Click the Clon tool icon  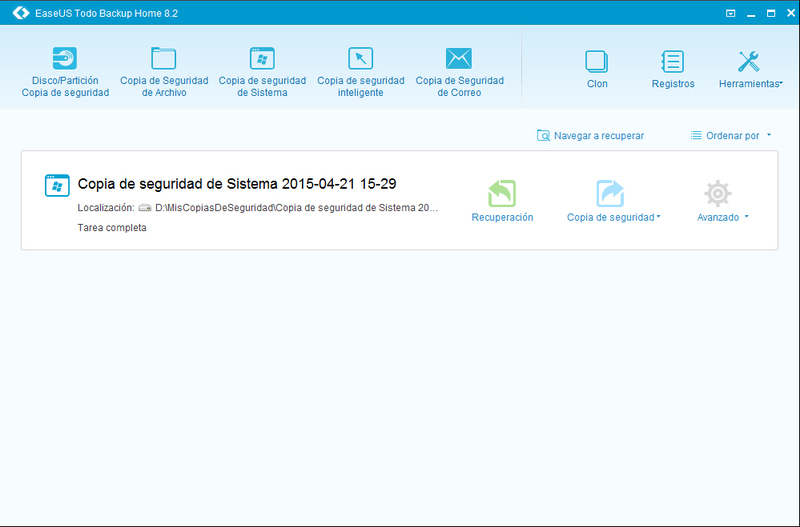coord(596,62)
